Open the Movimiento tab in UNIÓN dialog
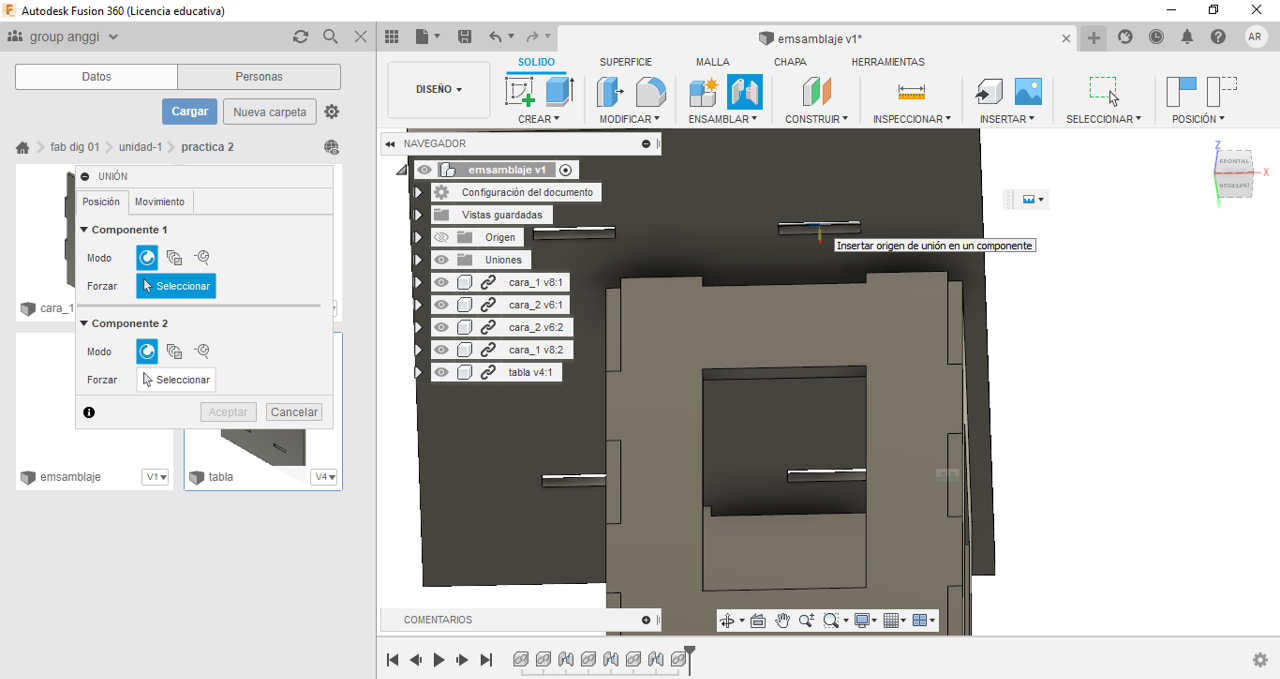 click(x=160, y=202)
